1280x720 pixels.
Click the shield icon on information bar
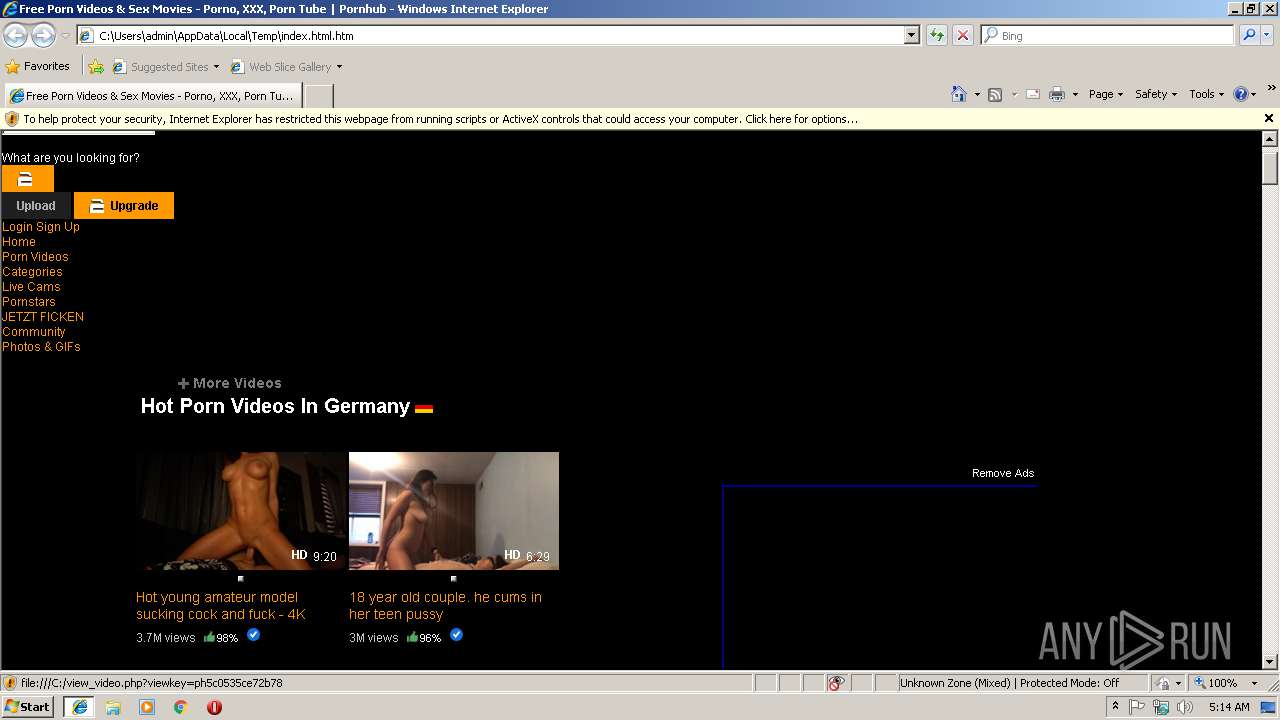12,118
